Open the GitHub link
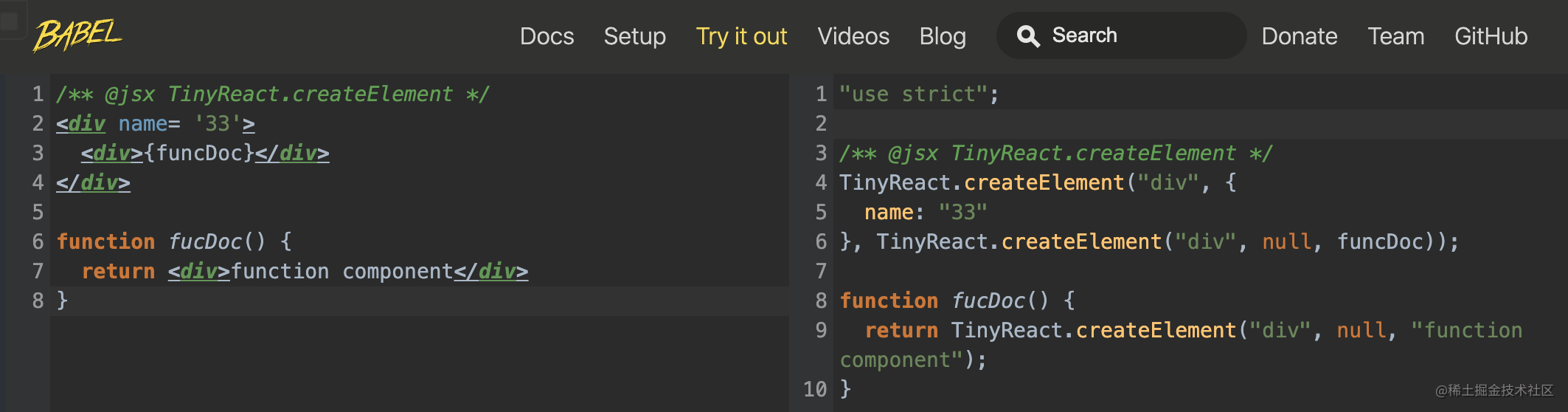Screen dimensions: 1568x412 pyautogui.click(x=1491, y=36)
